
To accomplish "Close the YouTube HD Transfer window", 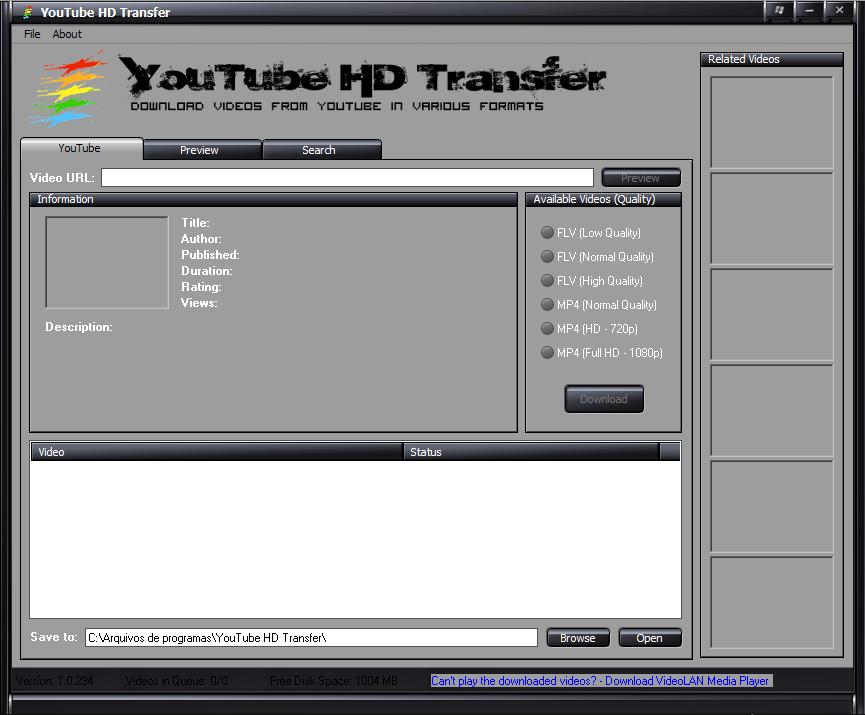I will [x=839, y=10].
